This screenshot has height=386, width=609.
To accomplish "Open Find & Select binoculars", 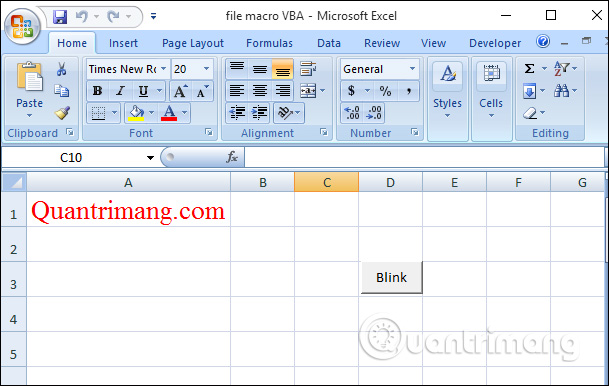I will click(x=562, y=91).
